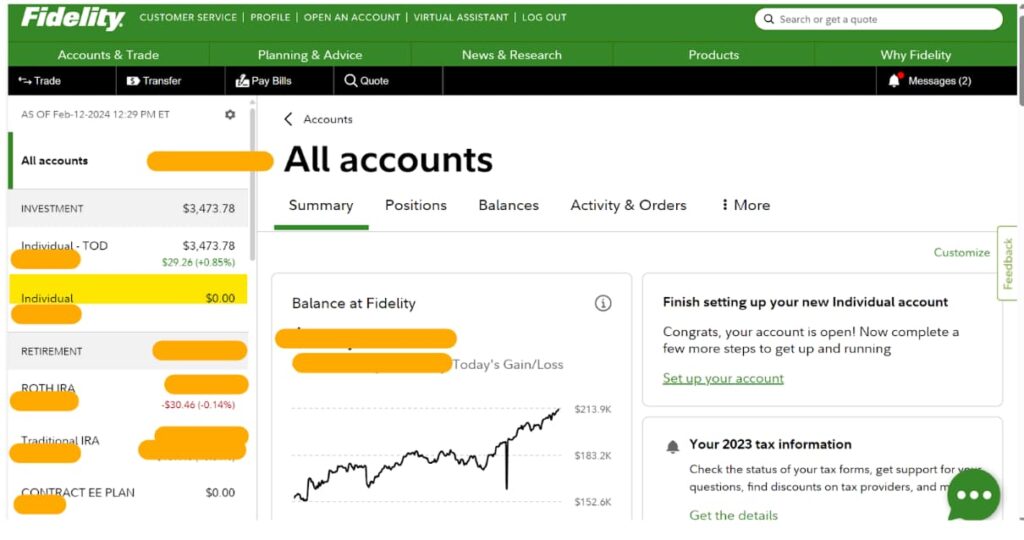This screenshot has width=1024, height=540.
Task: Click the Quote magnifier icon
Action: (x=351, y=80)
